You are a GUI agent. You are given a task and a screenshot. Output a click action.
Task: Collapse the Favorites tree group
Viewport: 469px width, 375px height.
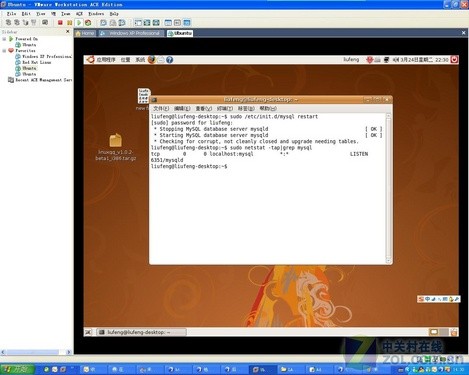(x=4, y=51)
